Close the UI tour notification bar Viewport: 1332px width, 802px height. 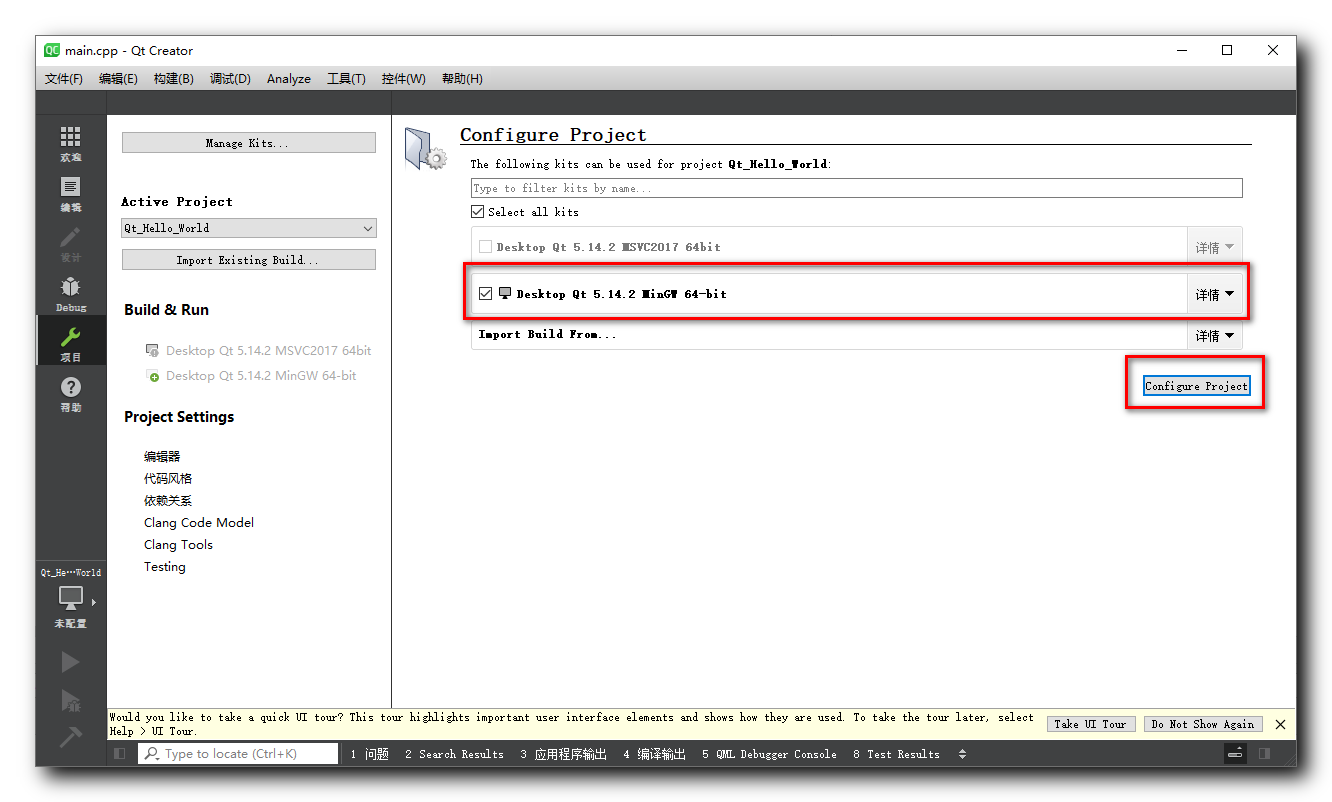point(1280,724)
